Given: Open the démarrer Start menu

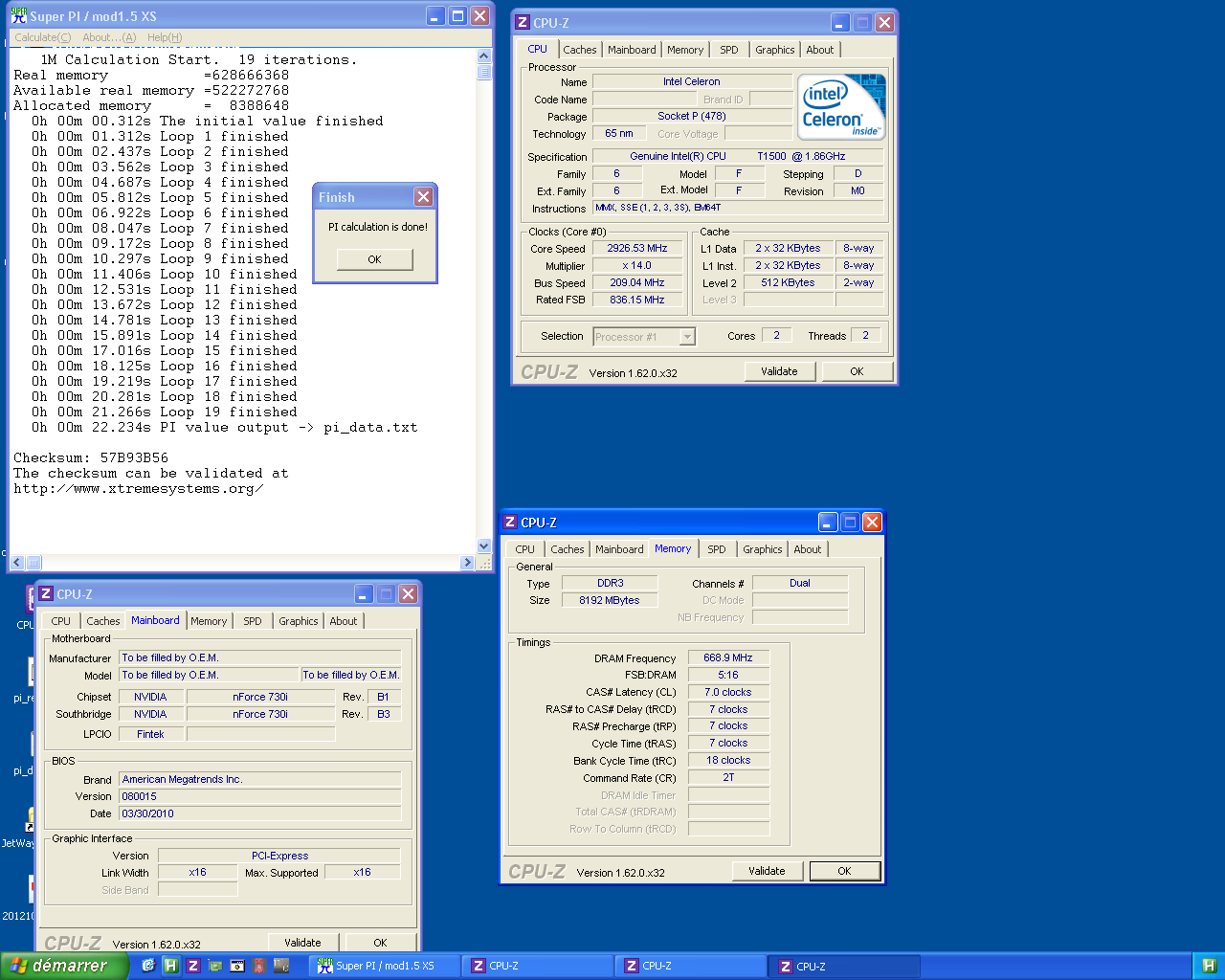Looking at the screenshot, I should point(63,966).
